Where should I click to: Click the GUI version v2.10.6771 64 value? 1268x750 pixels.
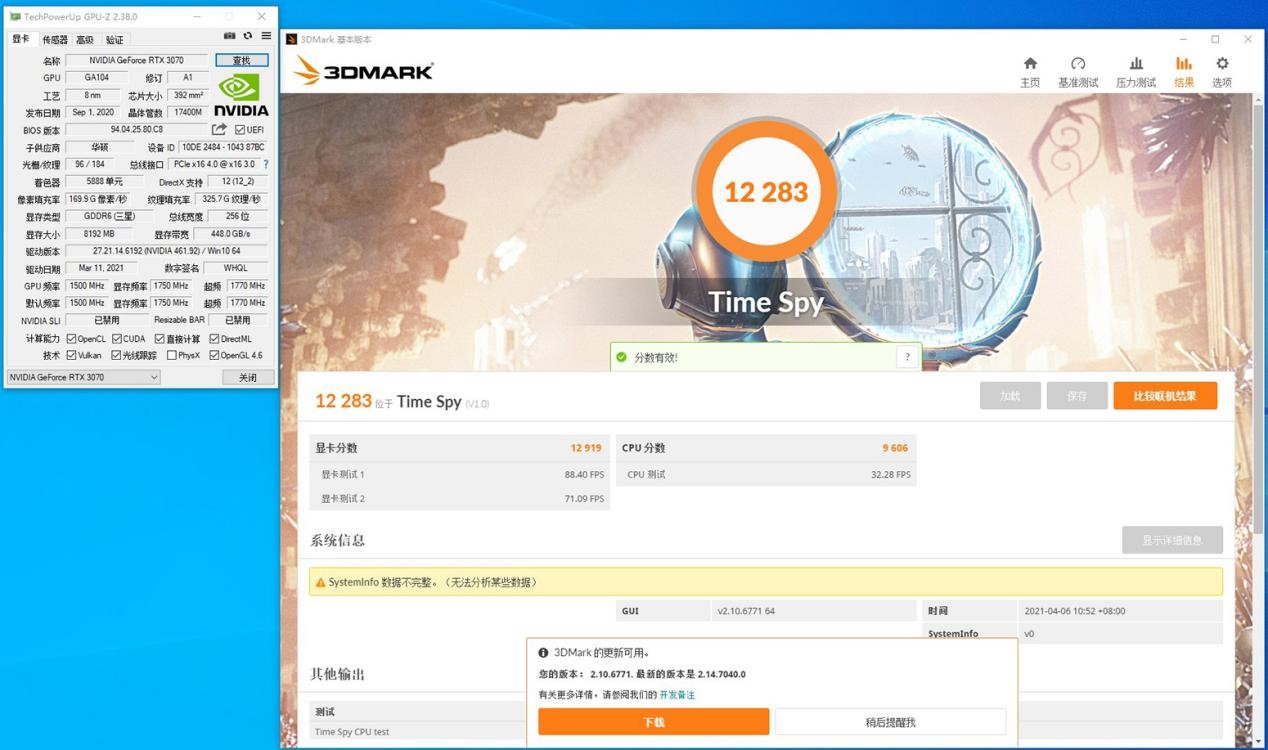coord(746,611)
